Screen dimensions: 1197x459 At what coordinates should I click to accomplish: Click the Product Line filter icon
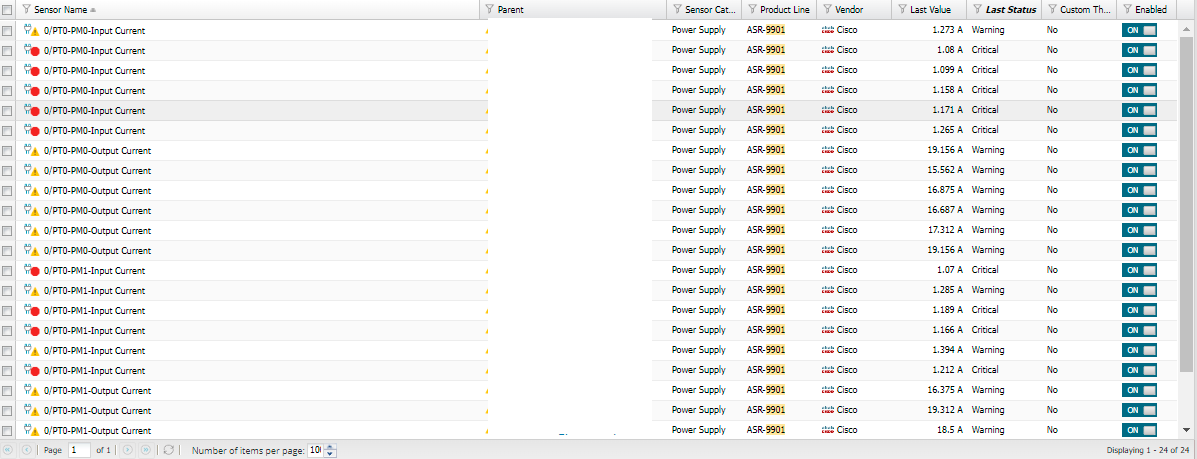coord(752,9)
